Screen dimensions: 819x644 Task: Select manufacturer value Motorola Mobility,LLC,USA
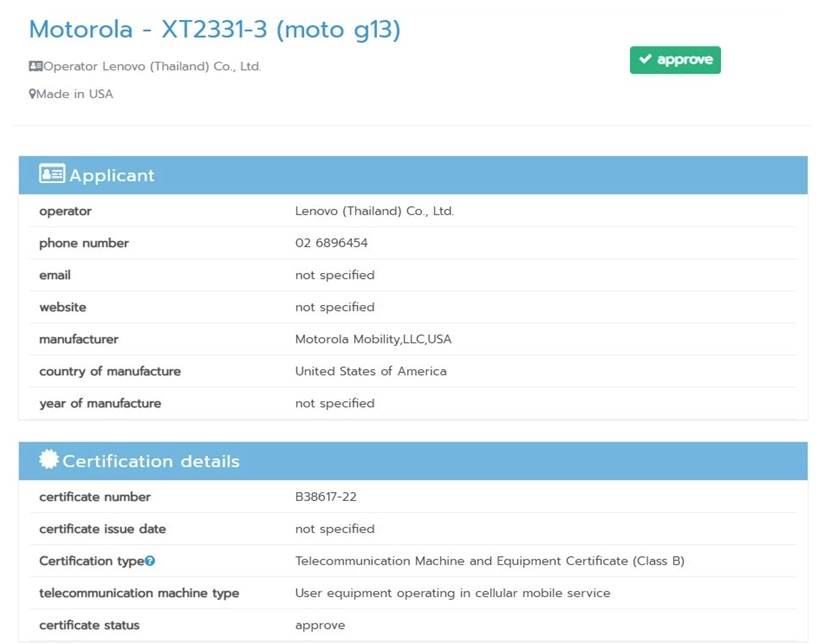[373, 339]
